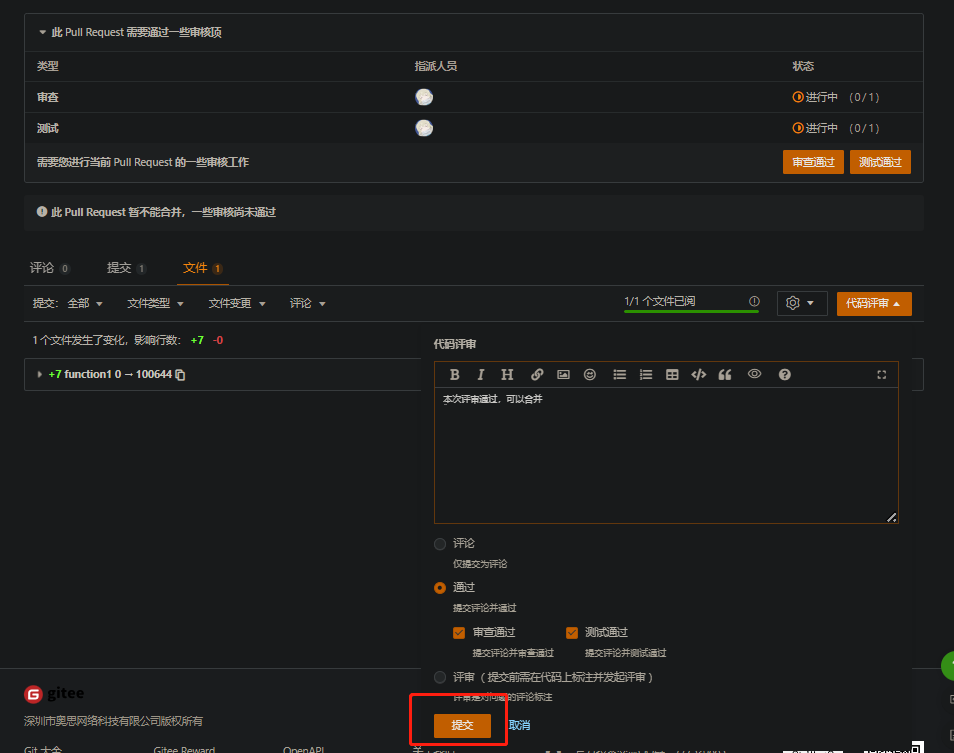Expand editor to fullscreen mode
954x753 pixels.
[x=881, y=374]
